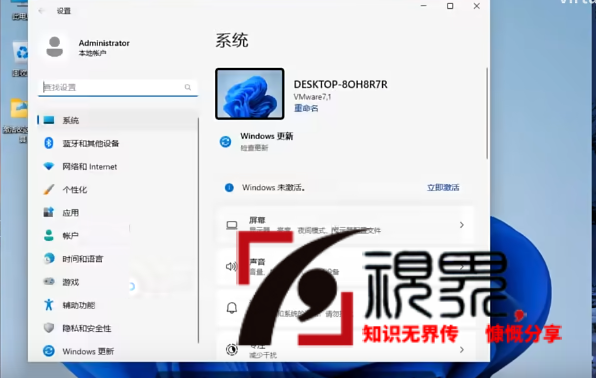Click the info icon beside Windows 未激活
This screenshot has width=596, height=378.
pos(229,187)
